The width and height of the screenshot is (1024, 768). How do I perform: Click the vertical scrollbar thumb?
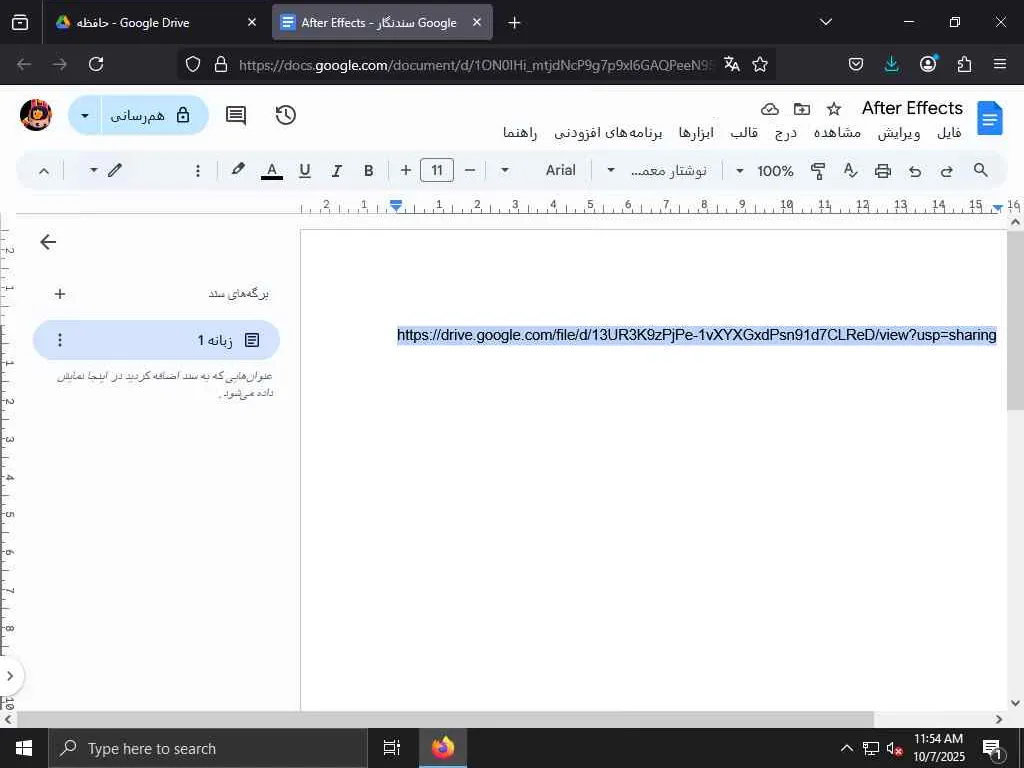pos(1015,321)
